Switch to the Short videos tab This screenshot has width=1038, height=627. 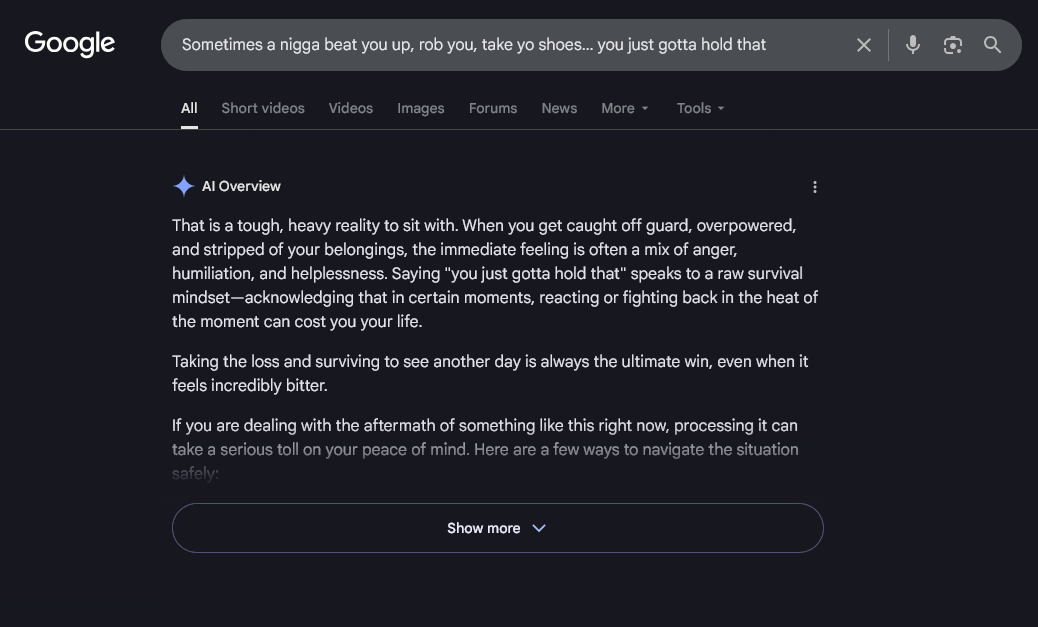[x=263, y=108]
